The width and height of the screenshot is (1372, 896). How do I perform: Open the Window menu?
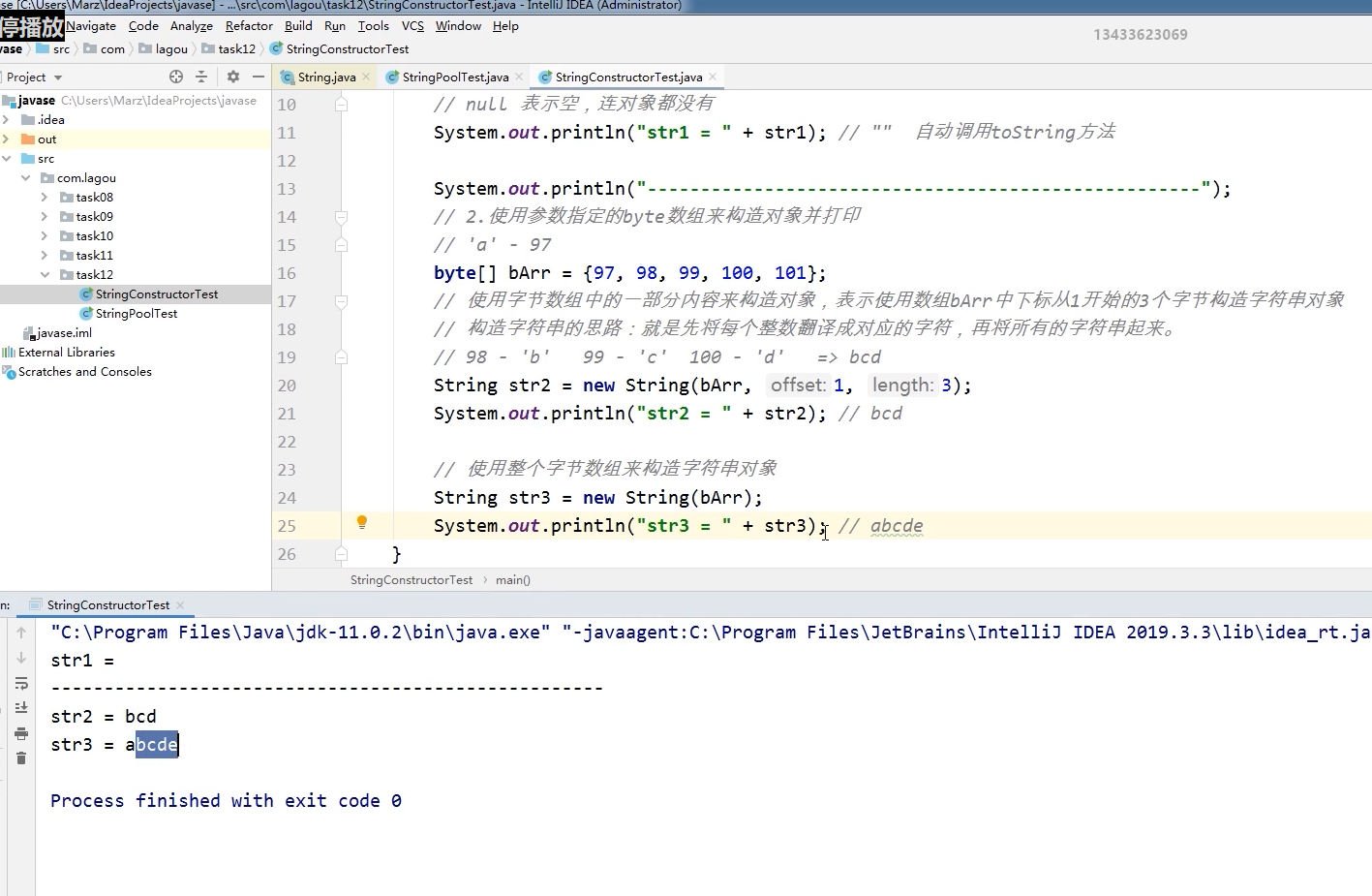[x=458, y=26]
